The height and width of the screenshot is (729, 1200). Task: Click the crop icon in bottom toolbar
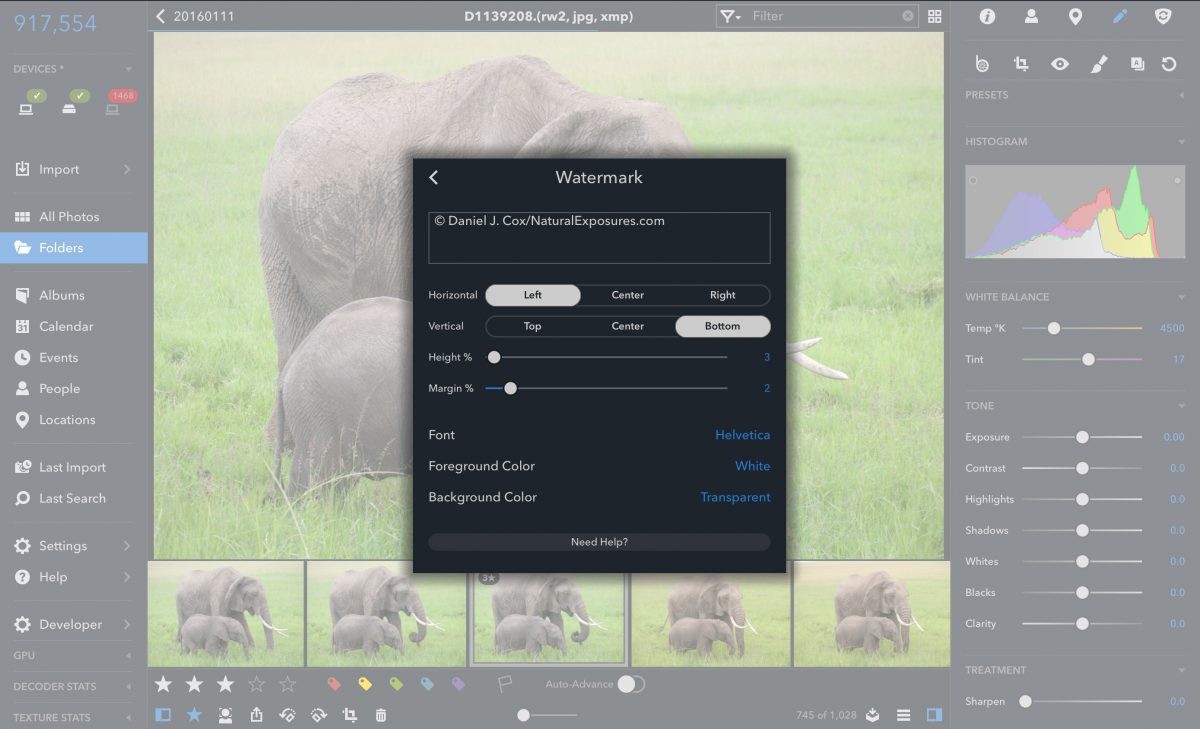[x=350, y=715]
